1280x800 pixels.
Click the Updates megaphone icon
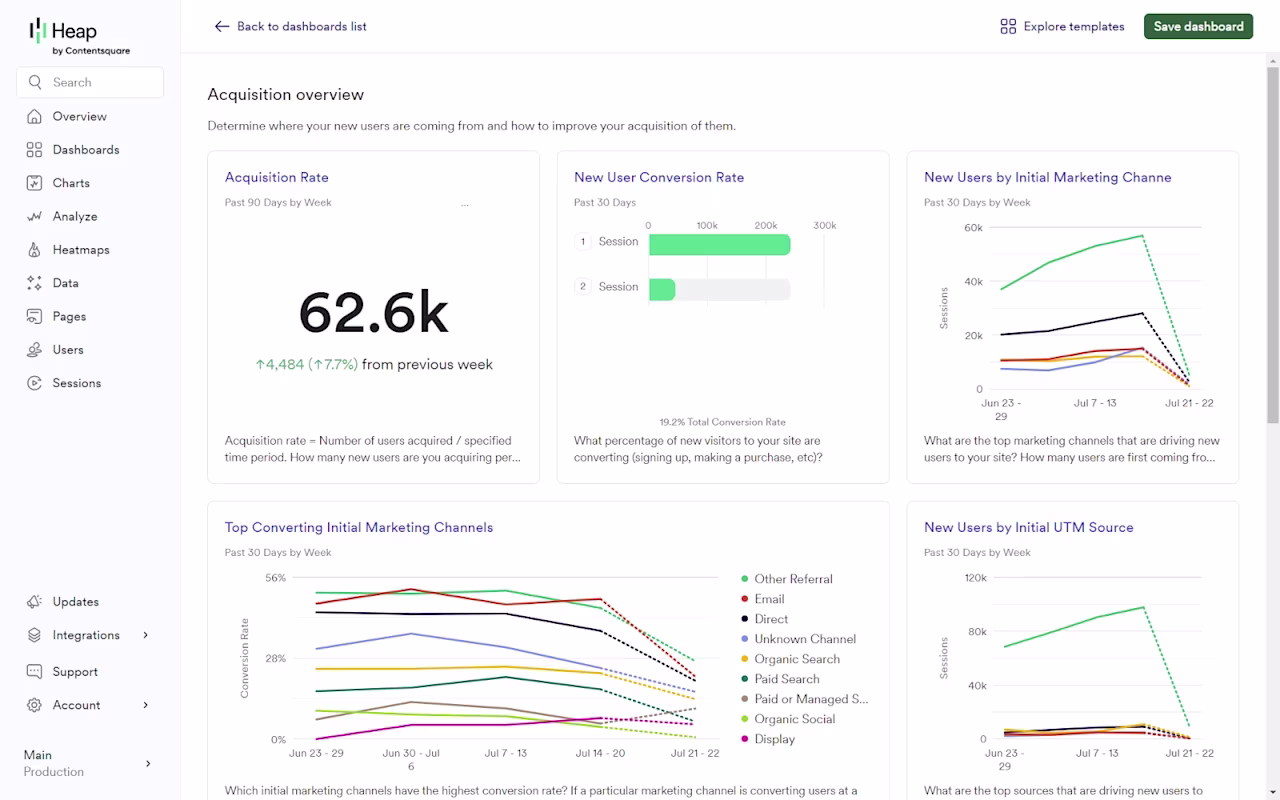coord(34,602)
